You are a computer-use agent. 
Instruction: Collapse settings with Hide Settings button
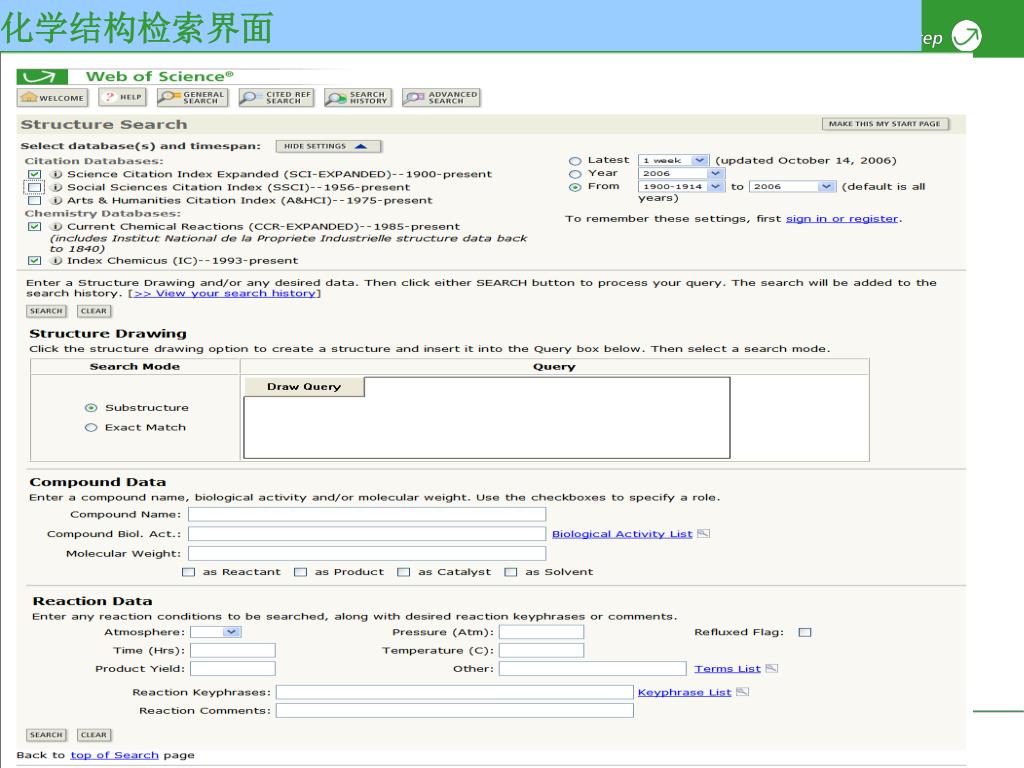(328, 146)
